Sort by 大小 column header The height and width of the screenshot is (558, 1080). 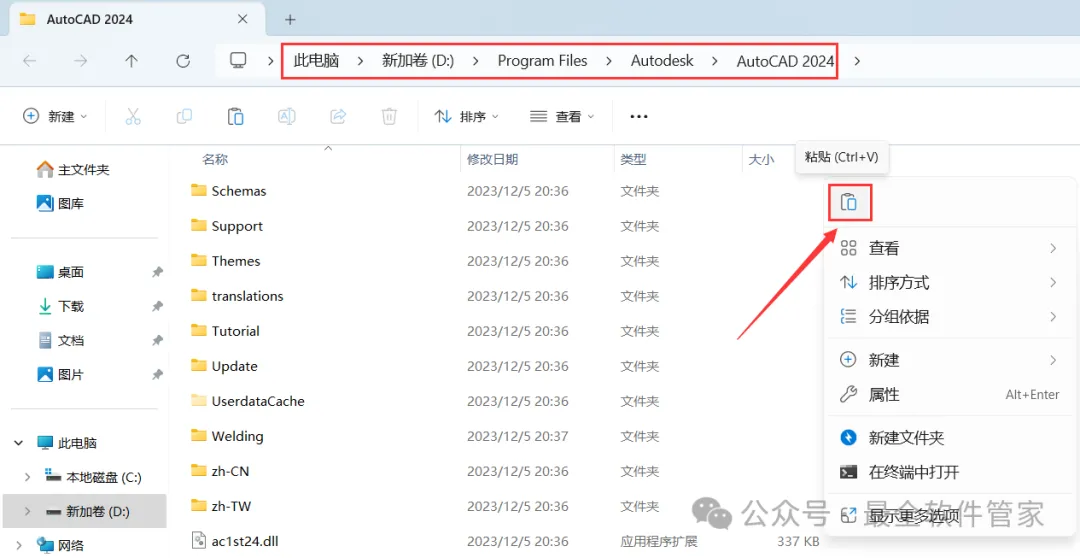click(761, 160)
